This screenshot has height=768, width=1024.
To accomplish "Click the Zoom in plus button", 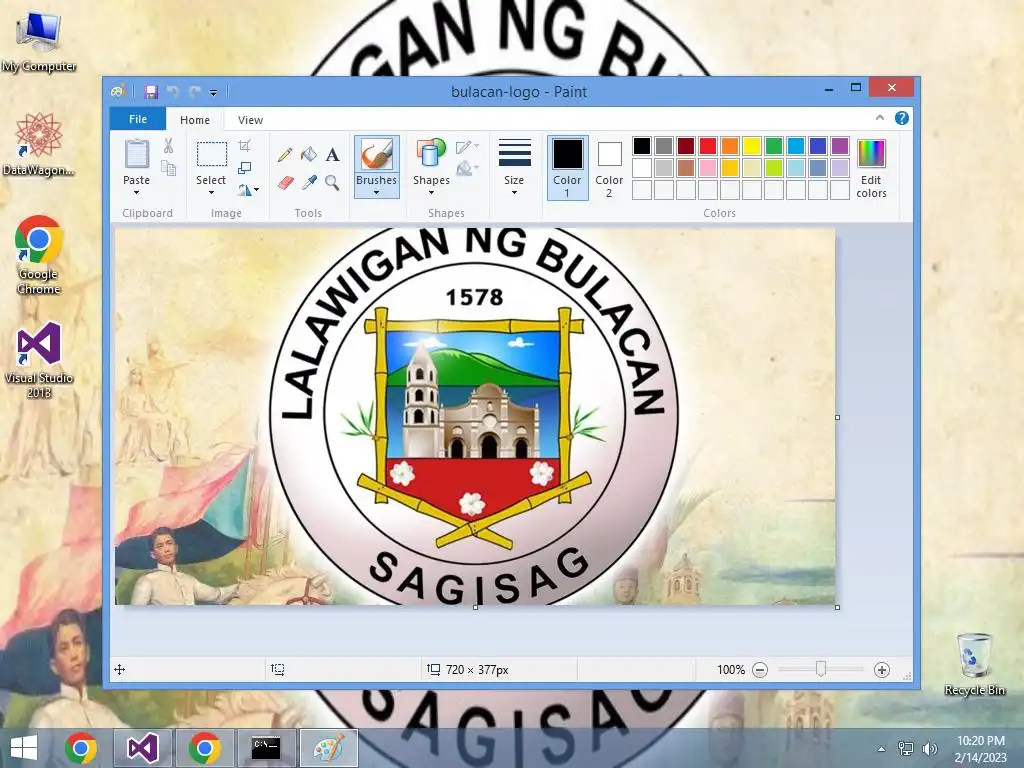I will point(882,670).
